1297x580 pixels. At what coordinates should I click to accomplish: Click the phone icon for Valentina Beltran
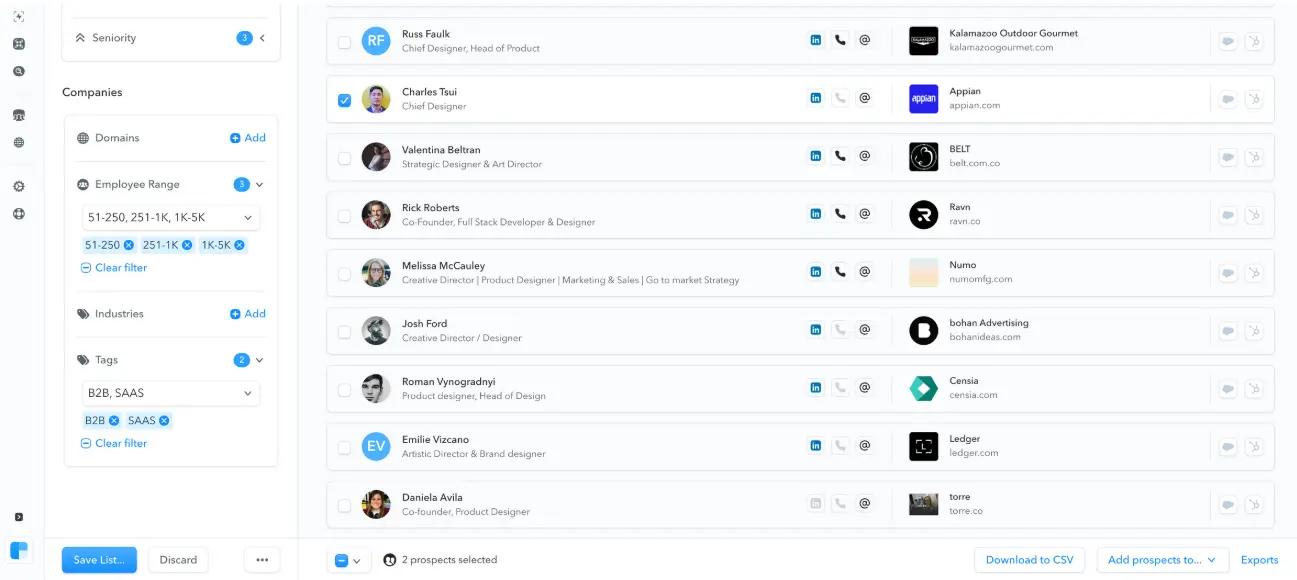840,157
